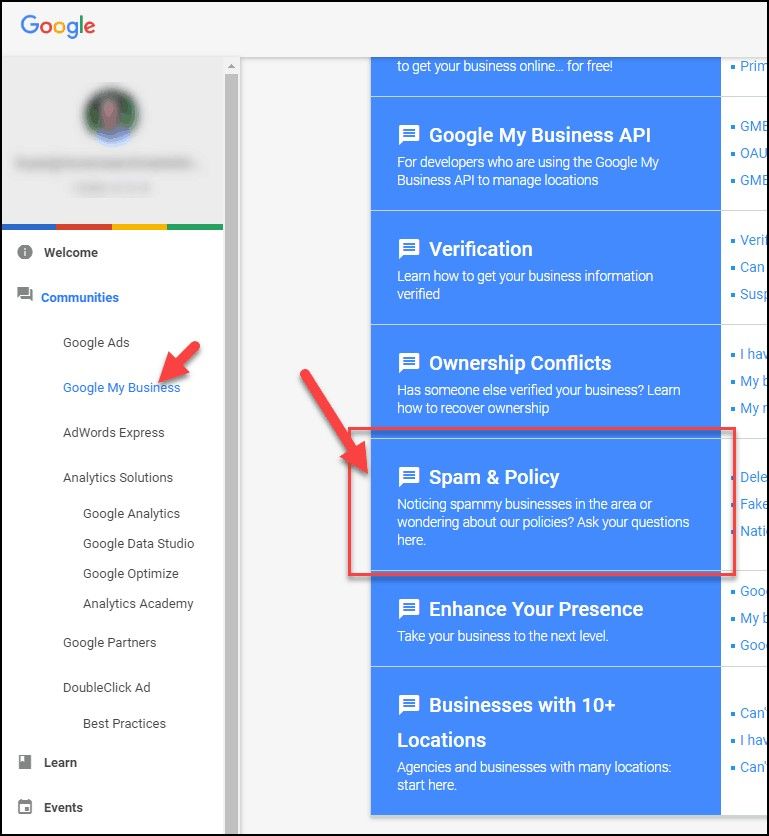This screenshot has height=836, width=769.
Task: Open Analytics Solutions in sidebar
Action: pyautogui.click(x=118, y=477)
